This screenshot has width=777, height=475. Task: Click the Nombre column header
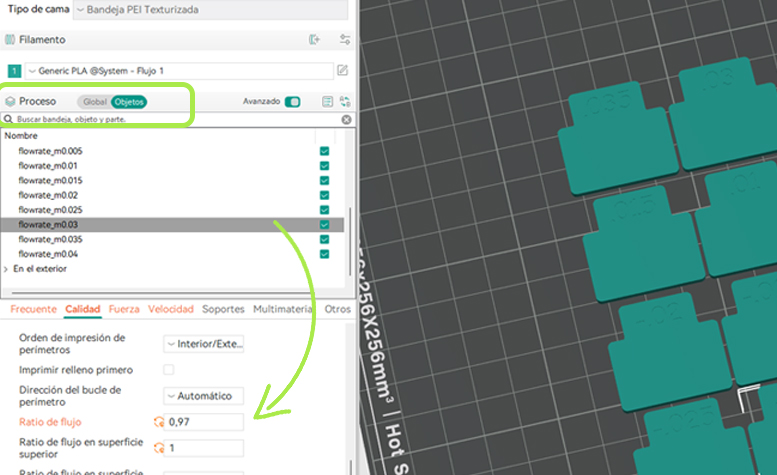(x=21, y=136)
